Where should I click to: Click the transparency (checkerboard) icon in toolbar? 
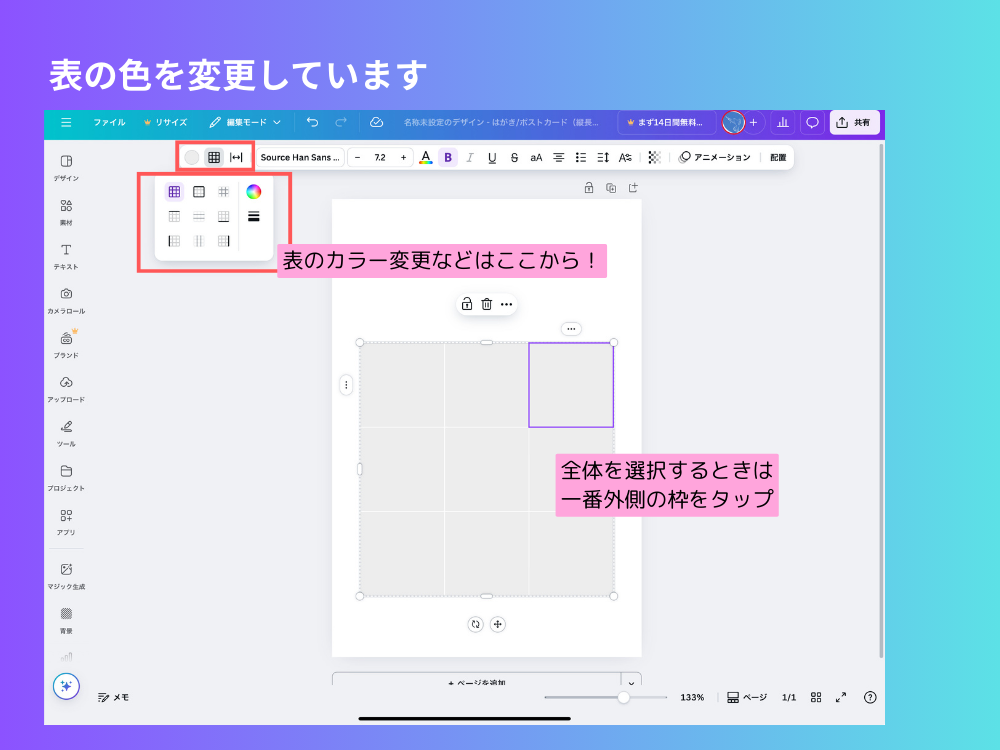[656, 157]
